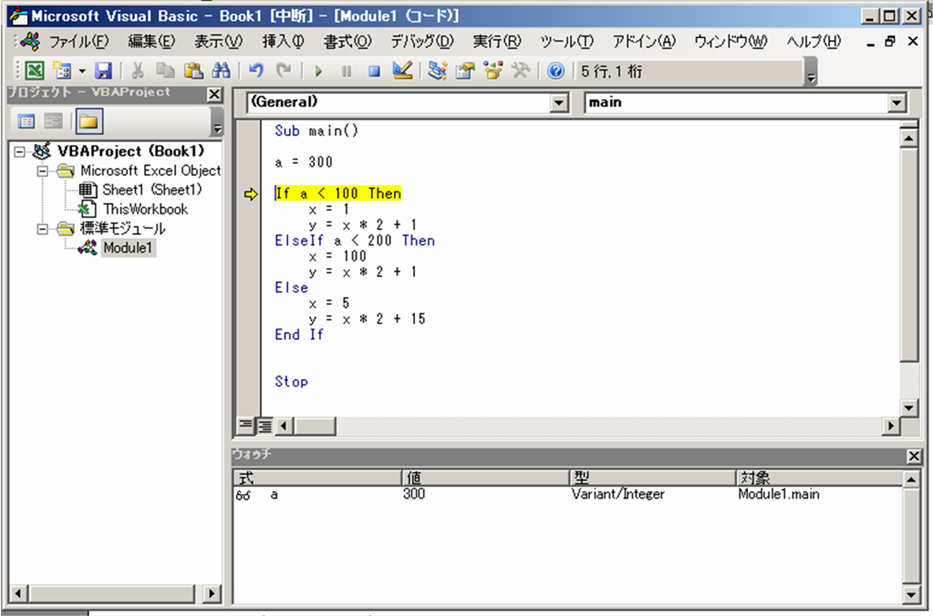Click View Object icon in project panel
This screenshot has height=616, width=933.
pos(54,121)
